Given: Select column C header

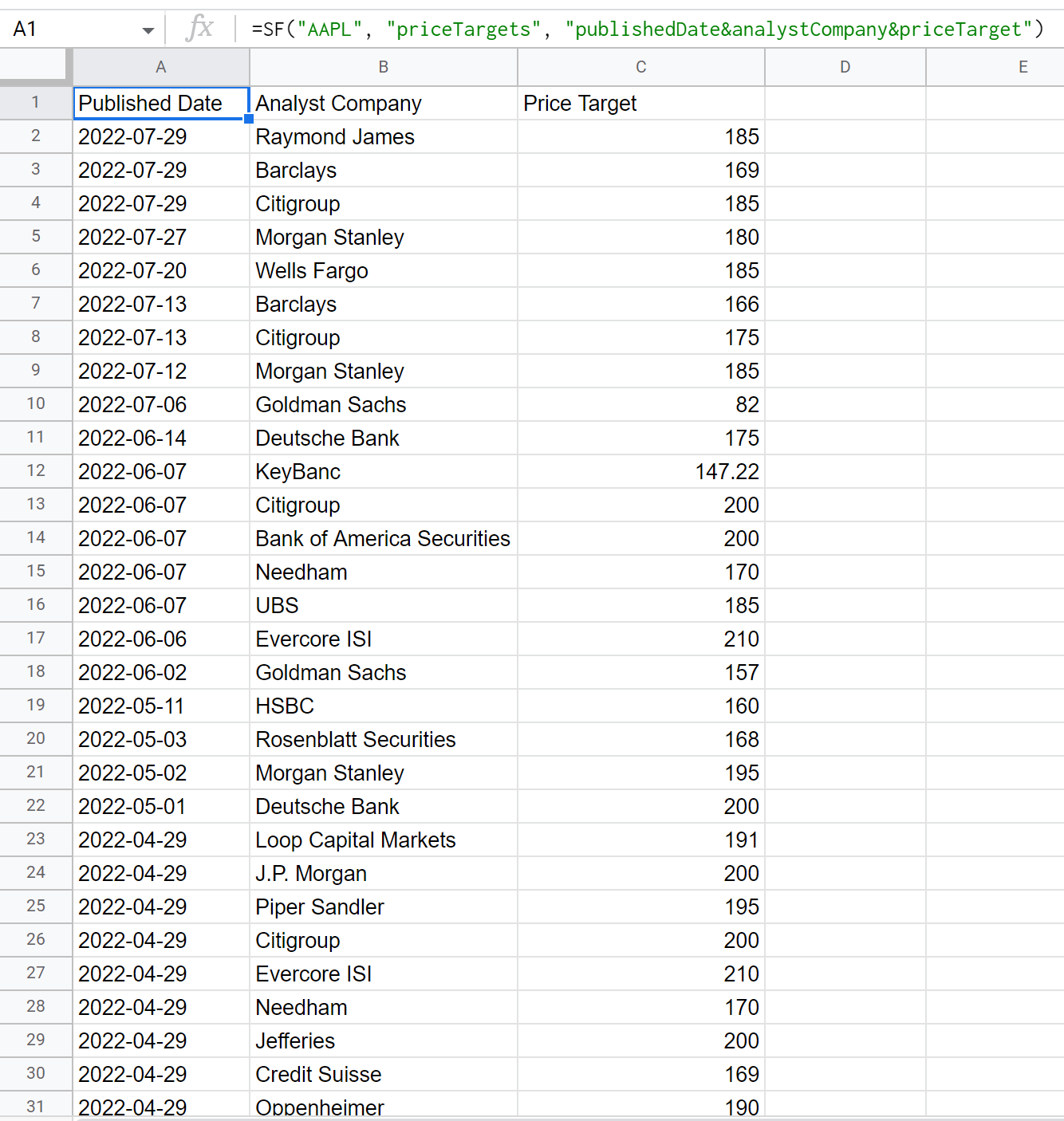Looking at the screenshot, I should 641,67.
